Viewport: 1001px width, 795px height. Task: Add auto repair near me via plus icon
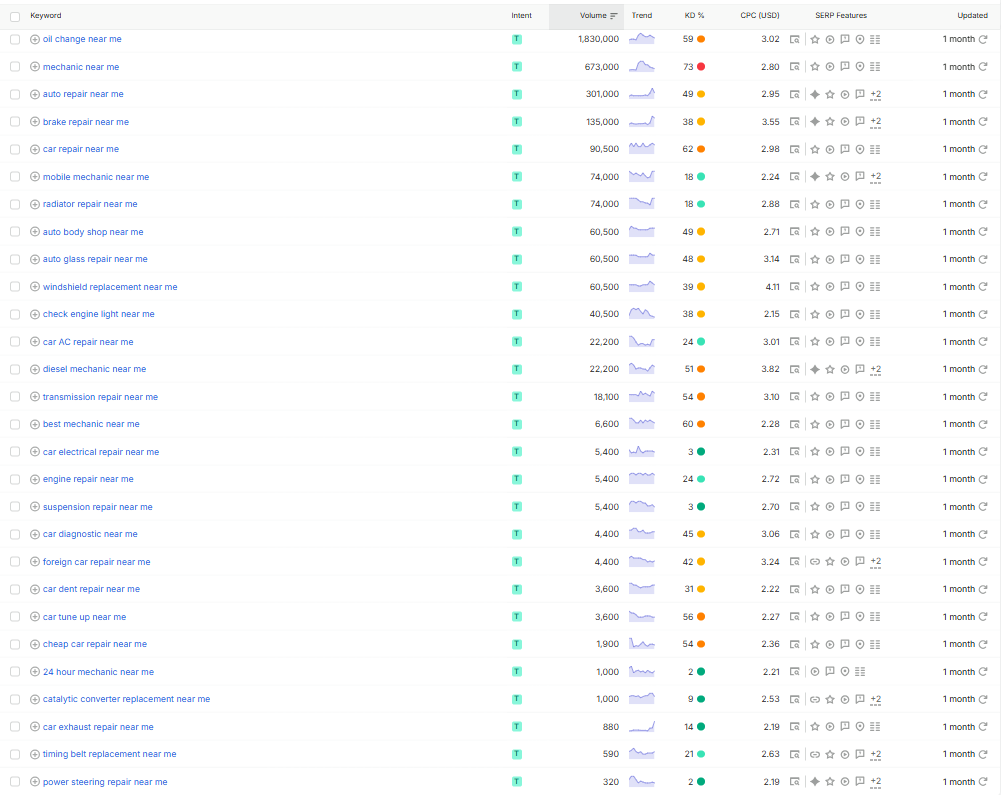tap(35, 94)
